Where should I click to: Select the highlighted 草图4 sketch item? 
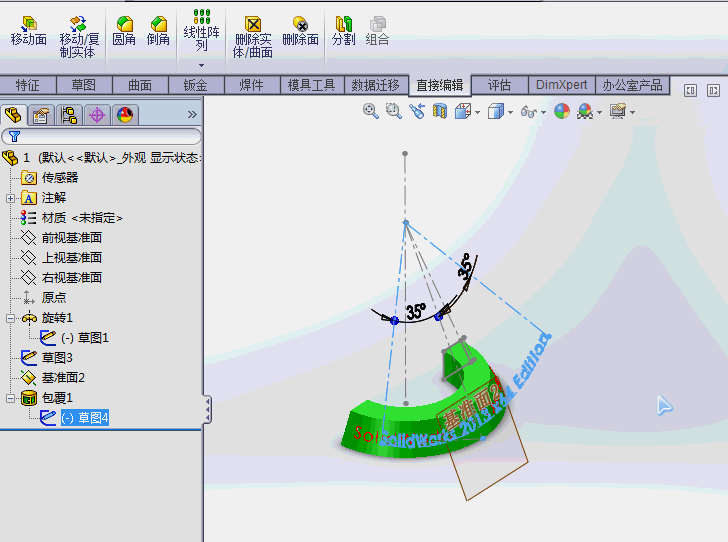[84, 418]
